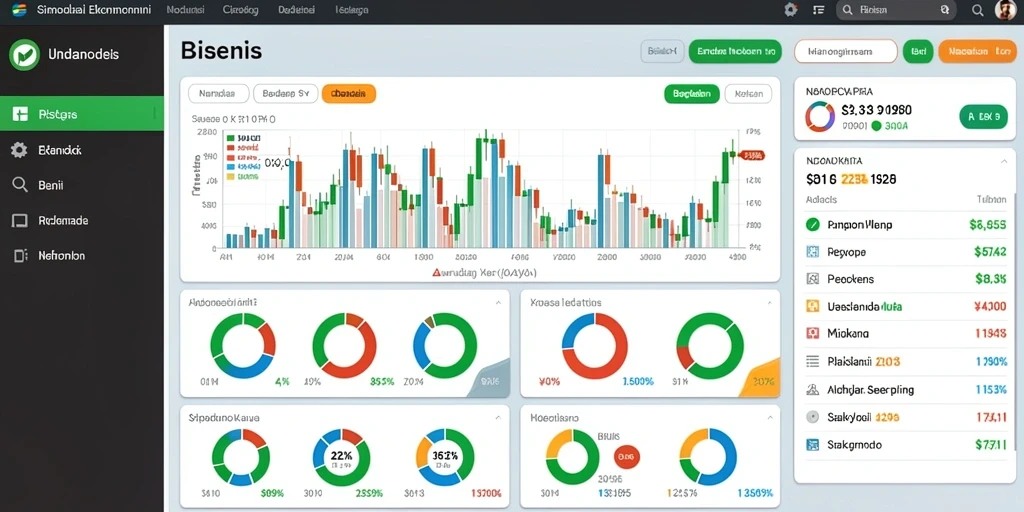1024x512 pixels.
Task: Collapse the Andooooioriit donut panel chevron
Action: [x=498, y=303]
